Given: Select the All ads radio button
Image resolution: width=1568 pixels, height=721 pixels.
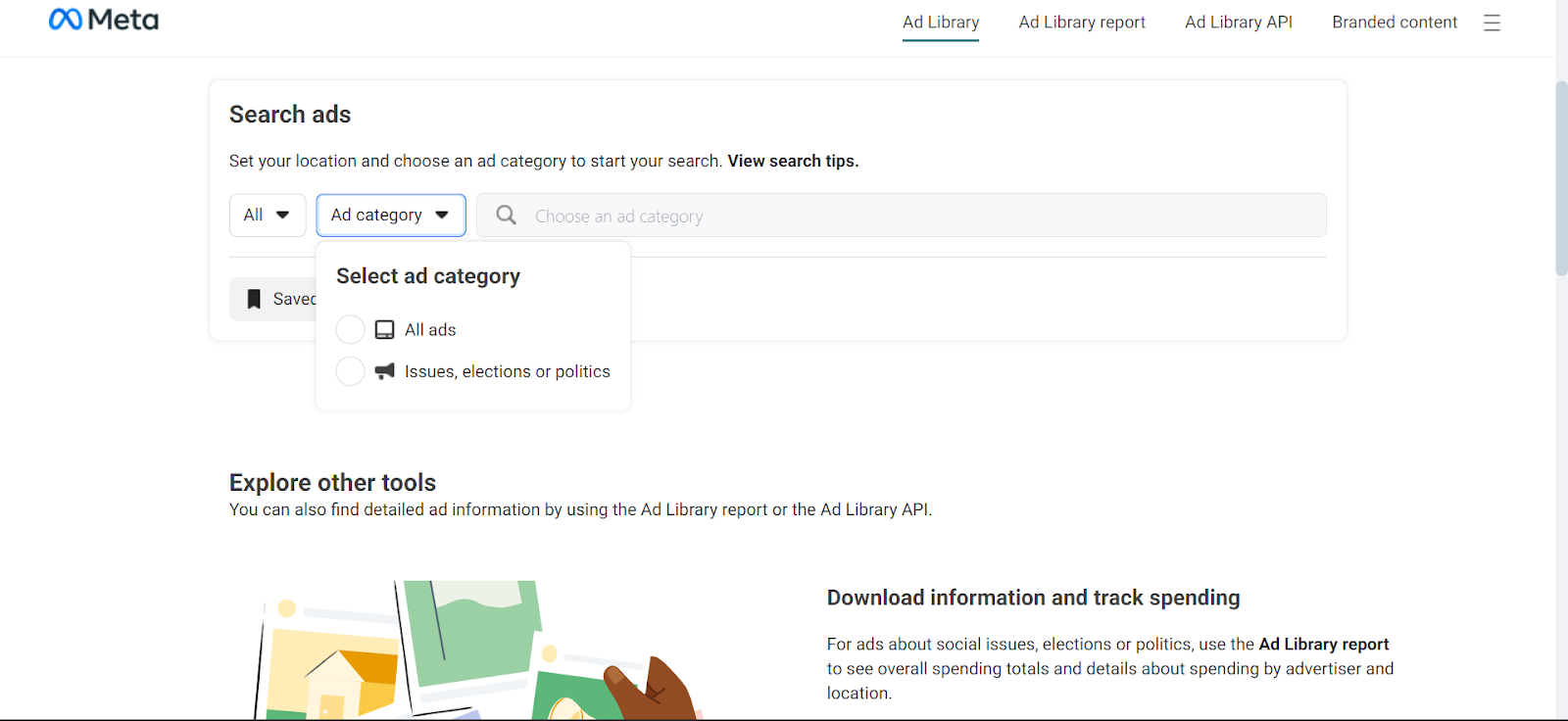Looking at the screenshot, I should pyautogui.click(x=350, y=330).
